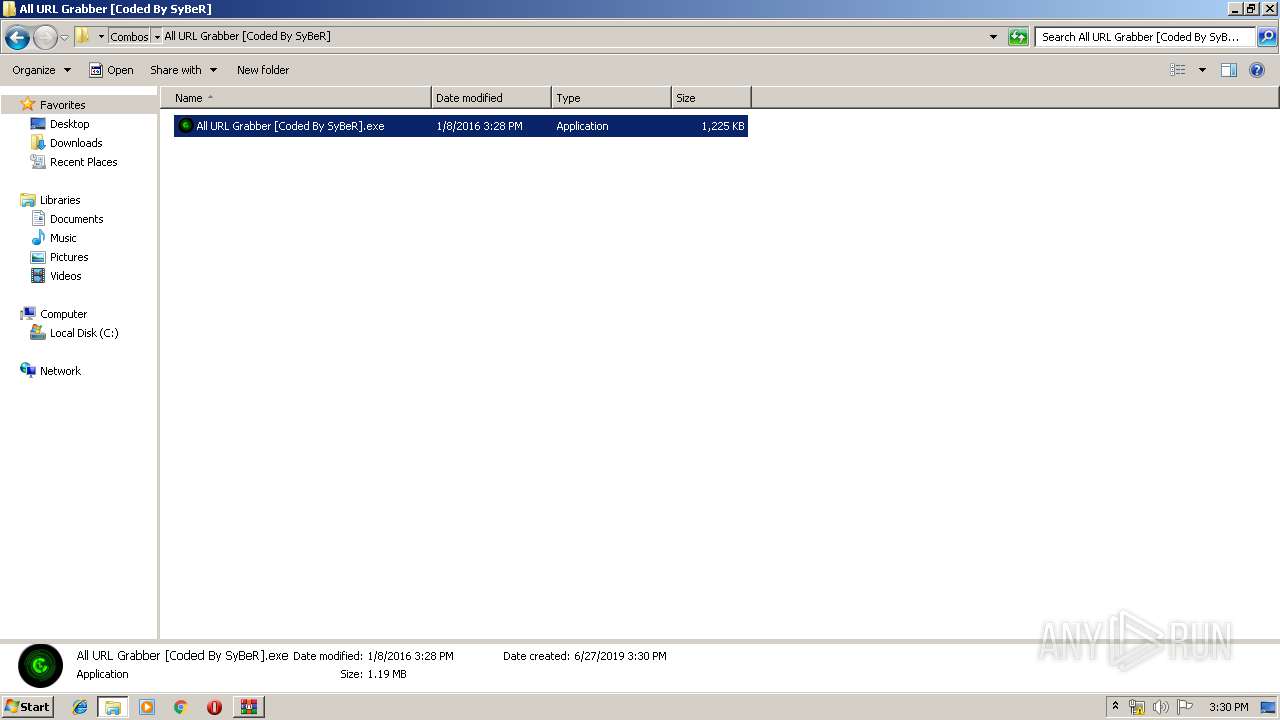Click the WinRAR taskbar button
Image resolution: width=1280 pixels, height=720 pixels.
point(248,707)
